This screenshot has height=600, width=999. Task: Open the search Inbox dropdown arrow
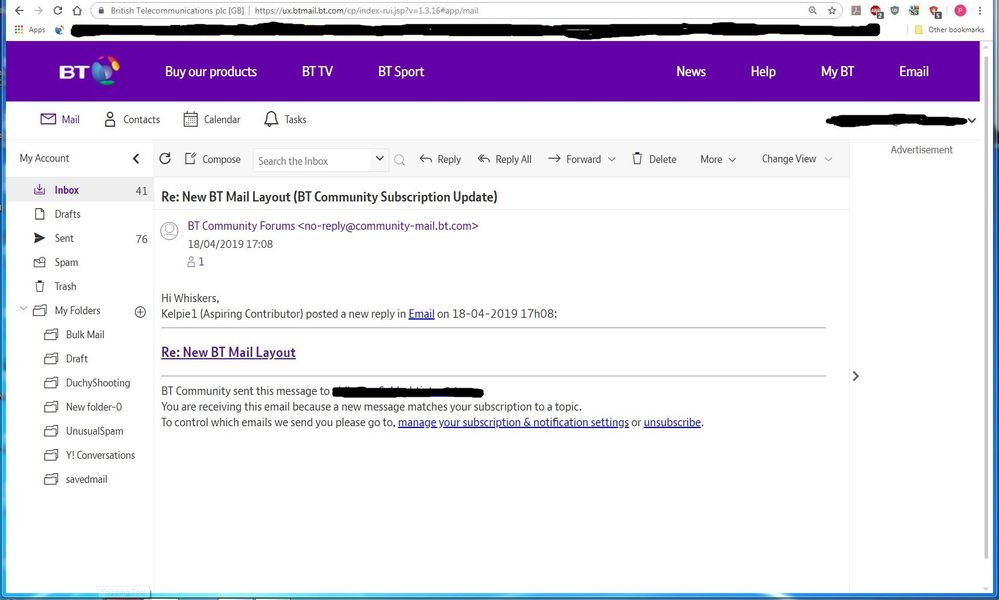[379, 159]
